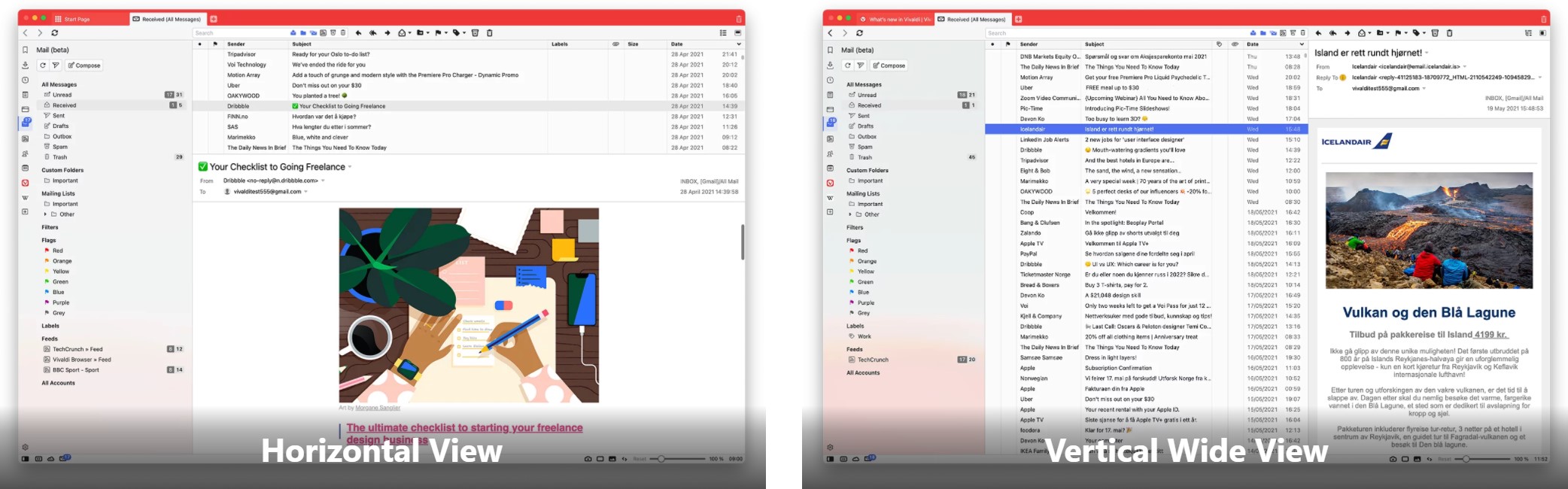
Task: Capture page camera icon in Vertical Wide View
Action: 1393,458
